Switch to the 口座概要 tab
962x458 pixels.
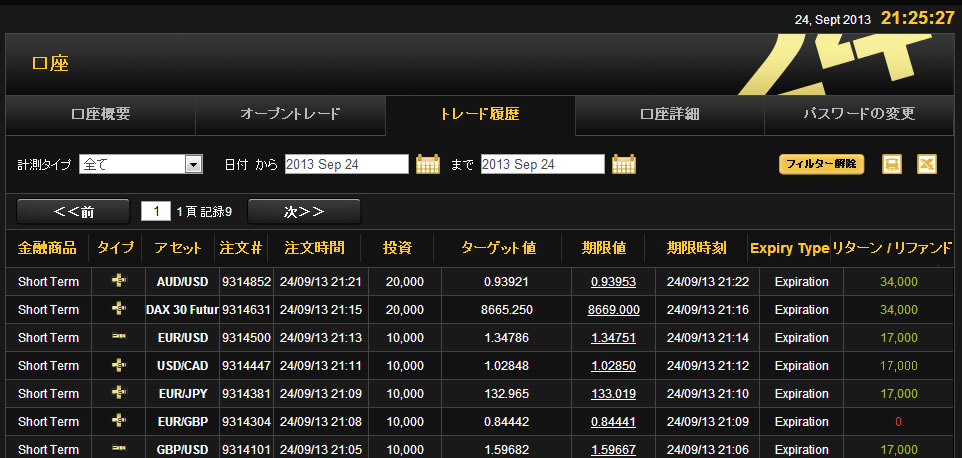click(x=101, y=115)
